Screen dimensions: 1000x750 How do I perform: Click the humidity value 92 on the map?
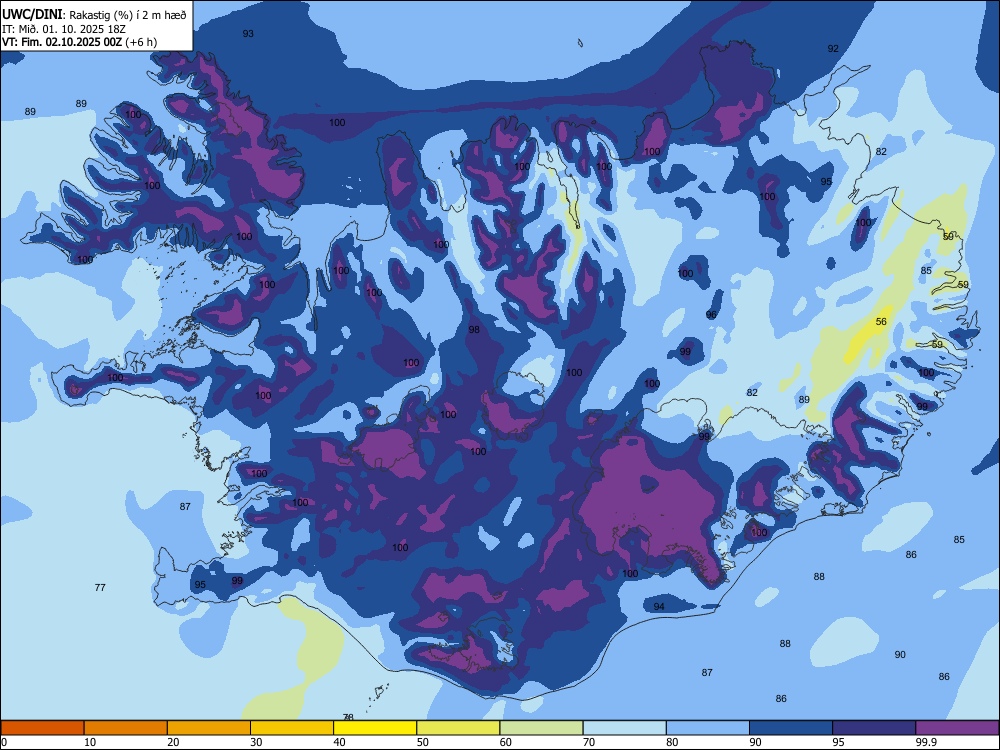click(x=833, y=48)
